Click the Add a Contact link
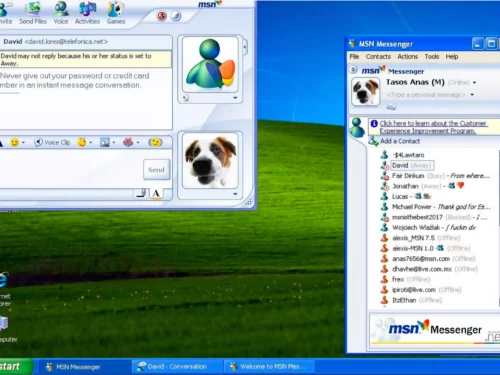Viewport: 500px width, 375px height. pos(400,141)
